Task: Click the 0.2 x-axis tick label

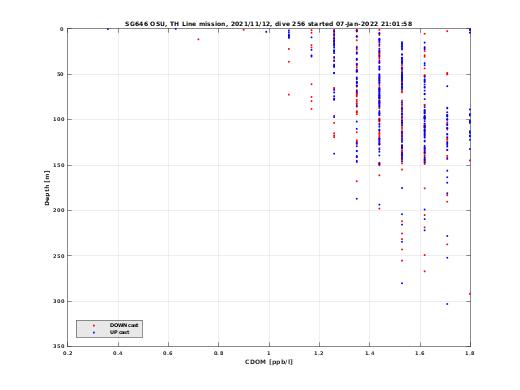Action: click(x=67, y=353)
